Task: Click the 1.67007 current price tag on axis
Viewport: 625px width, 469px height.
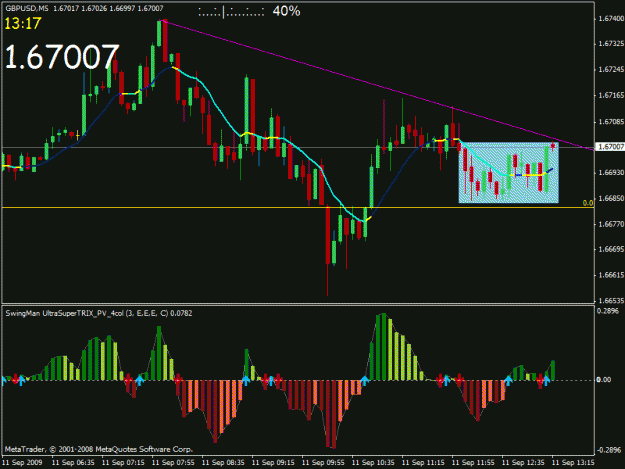Action: [x=609, y=147]
